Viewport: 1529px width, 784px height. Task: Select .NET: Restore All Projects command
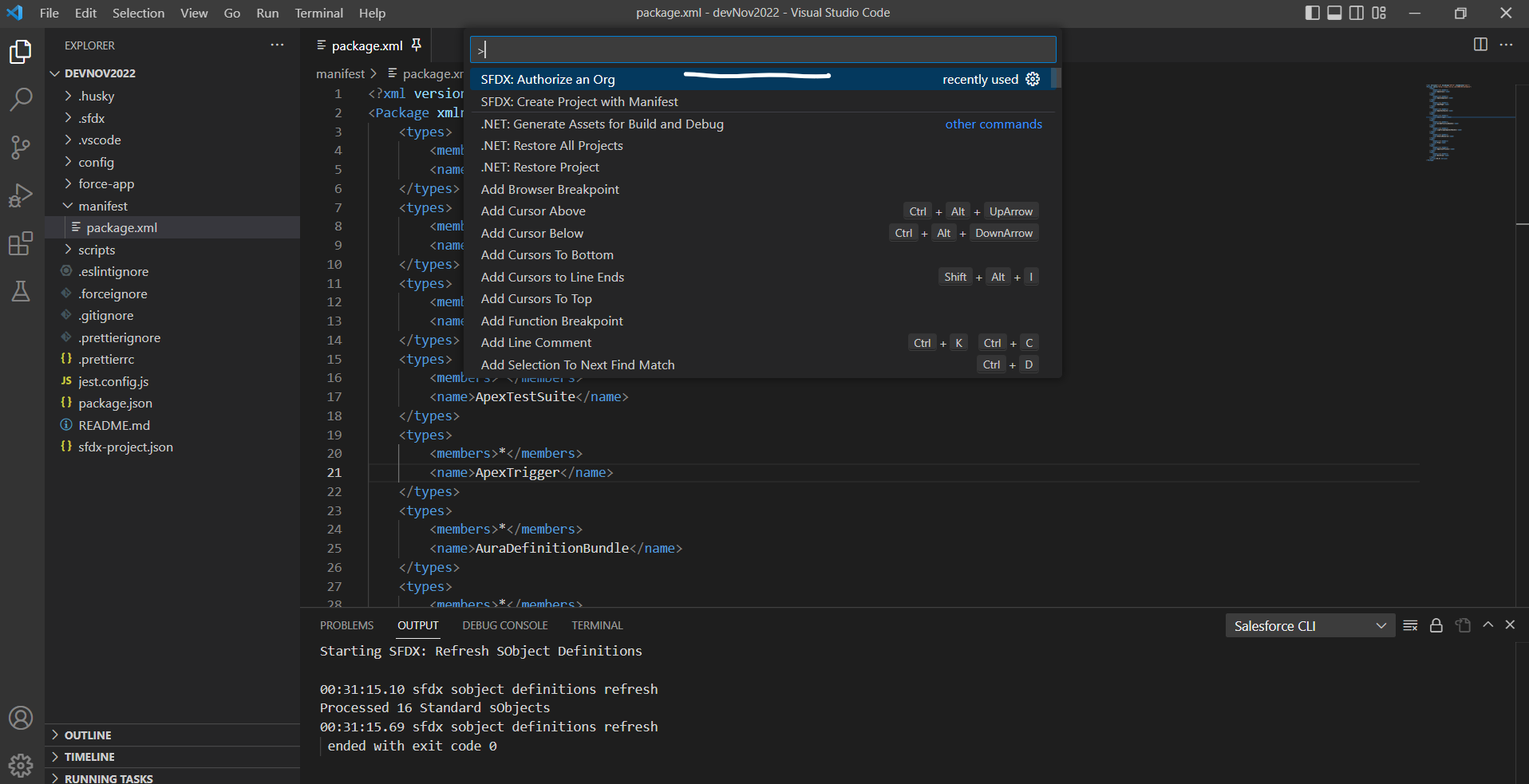point(761,145)
